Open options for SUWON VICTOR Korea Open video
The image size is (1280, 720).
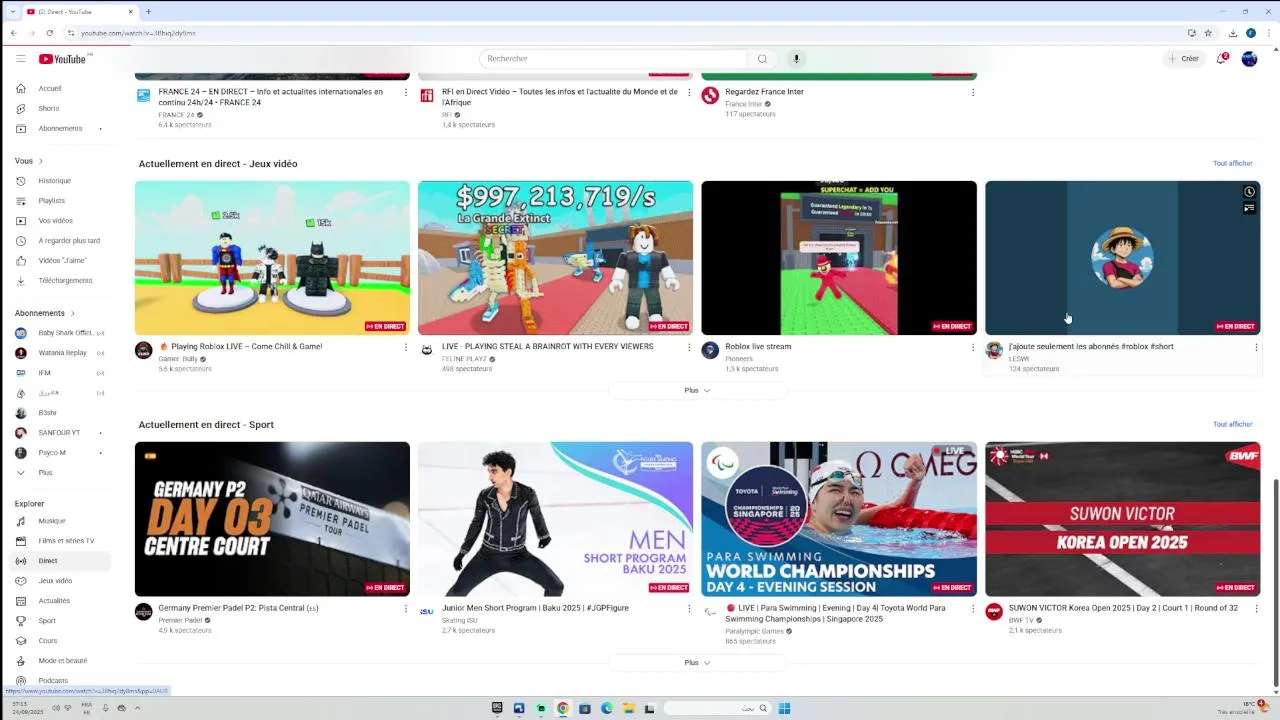tap(1256, 608)
